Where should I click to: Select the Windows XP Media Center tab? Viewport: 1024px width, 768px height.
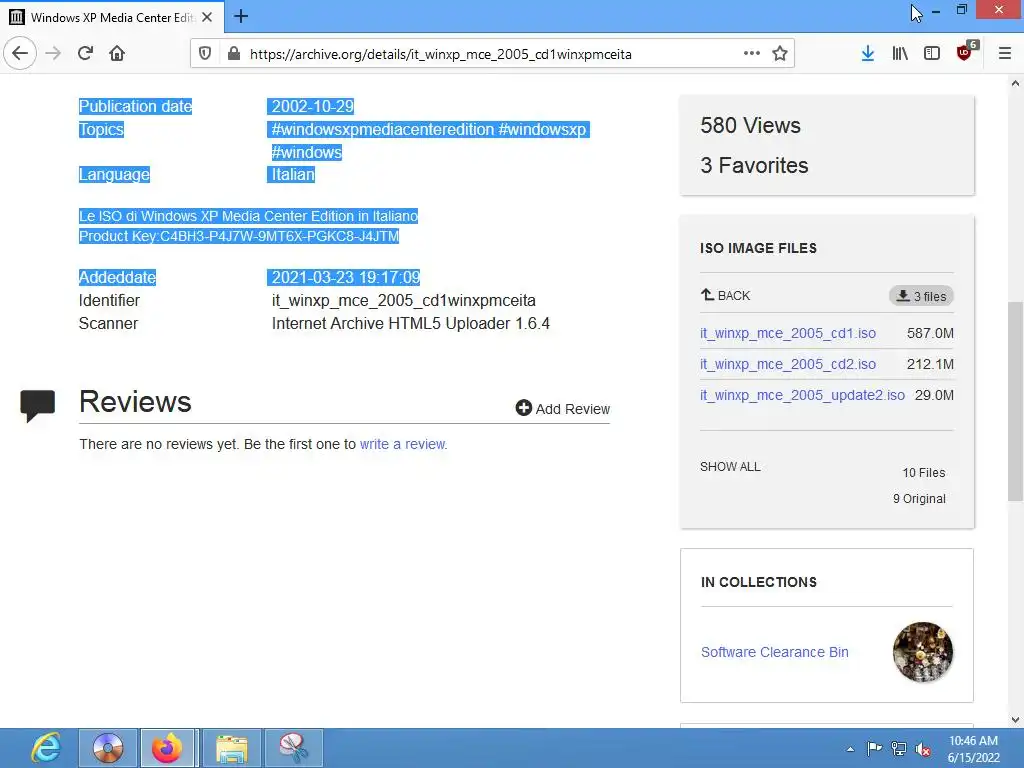(112, 17)
